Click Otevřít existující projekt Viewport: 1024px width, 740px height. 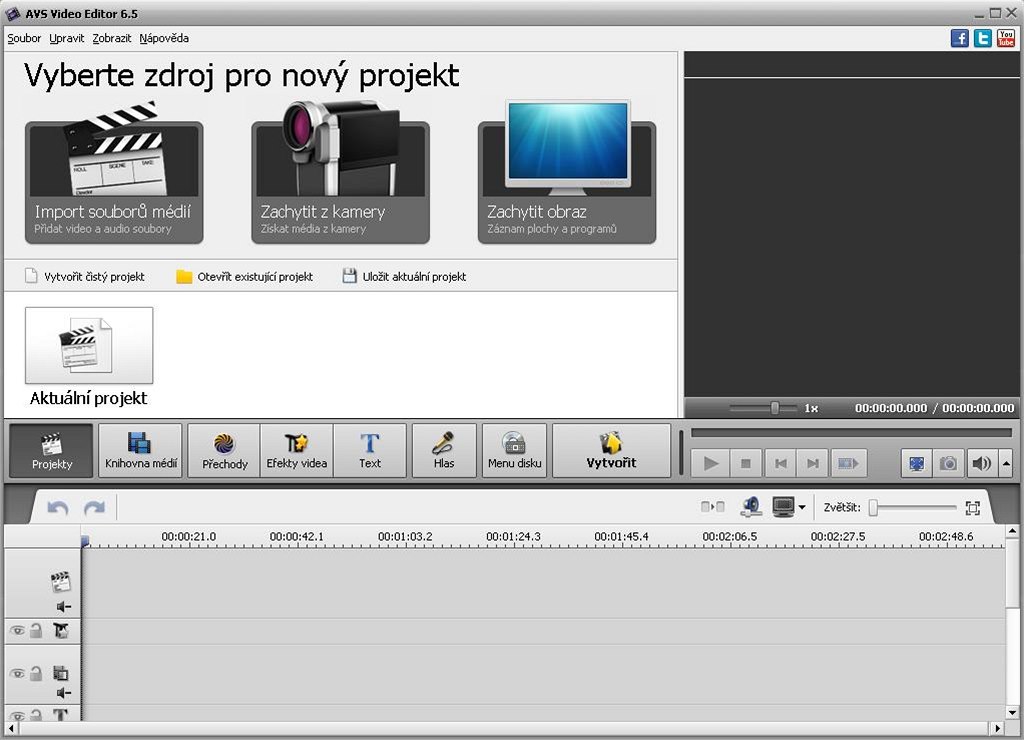click(x=244, y=277)
